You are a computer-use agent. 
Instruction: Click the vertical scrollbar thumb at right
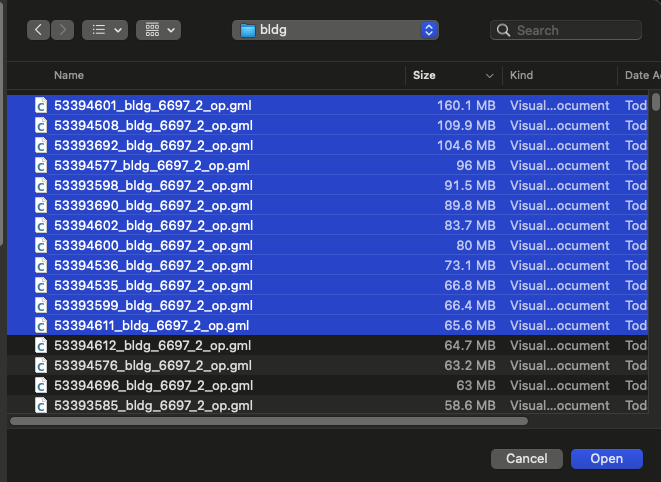[x=656, y=101]
